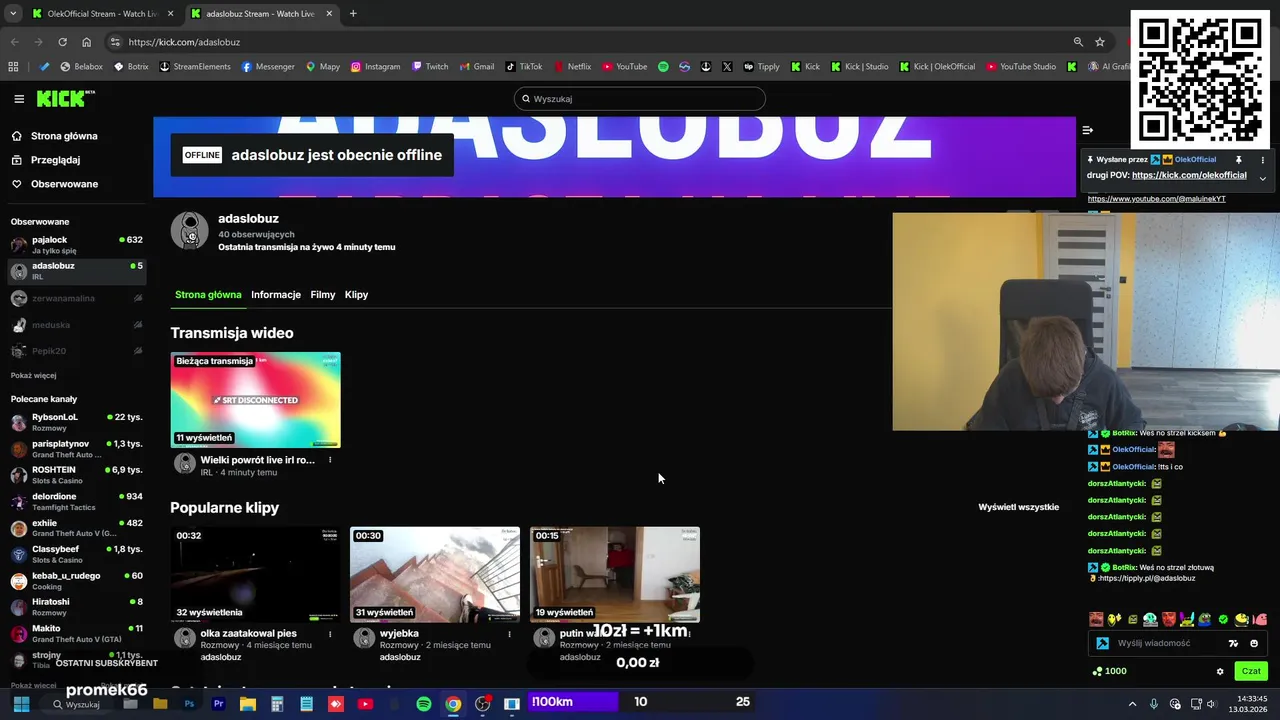Open a new browser tab
Screen dimensions: 1280x720
[353, 14]
